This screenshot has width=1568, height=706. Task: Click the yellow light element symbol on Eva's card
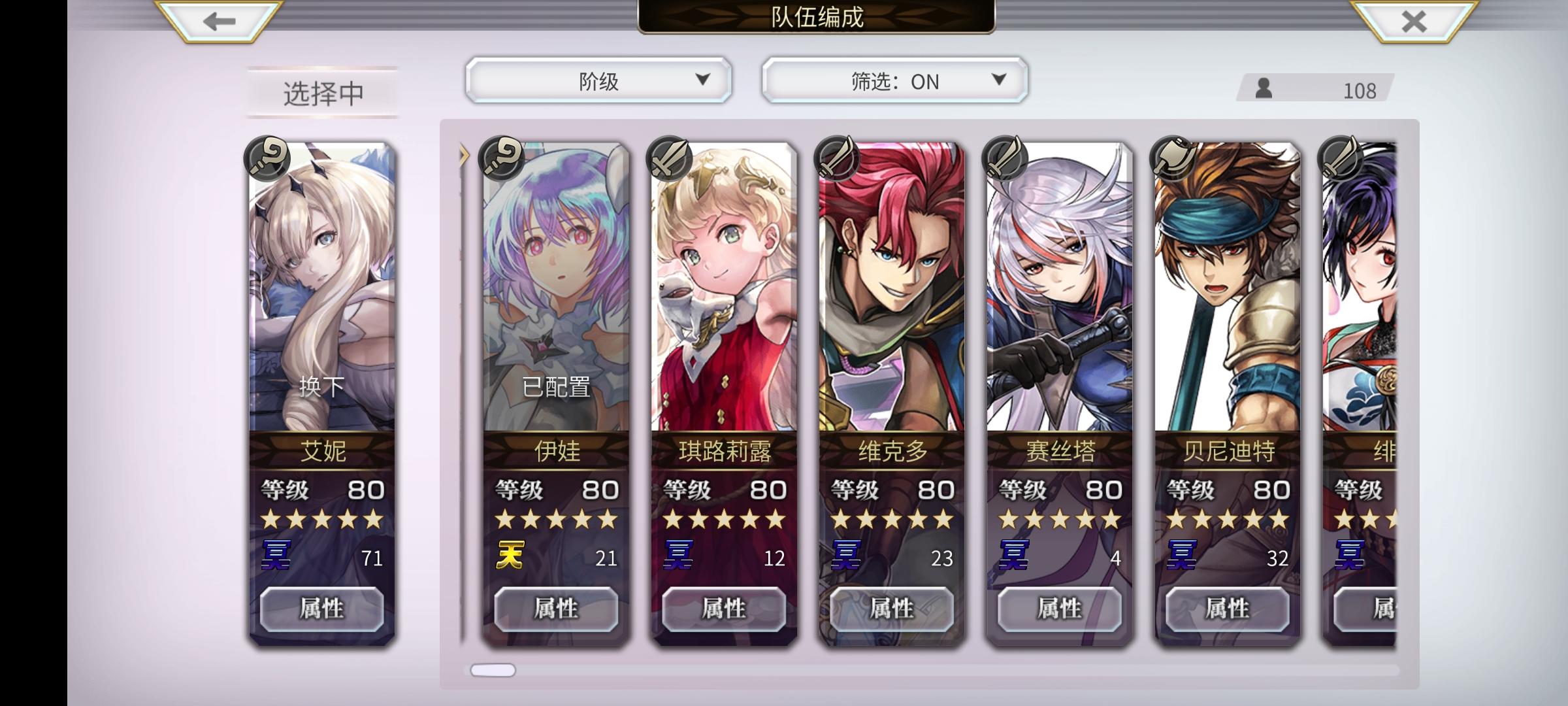[x=510, y=556]
